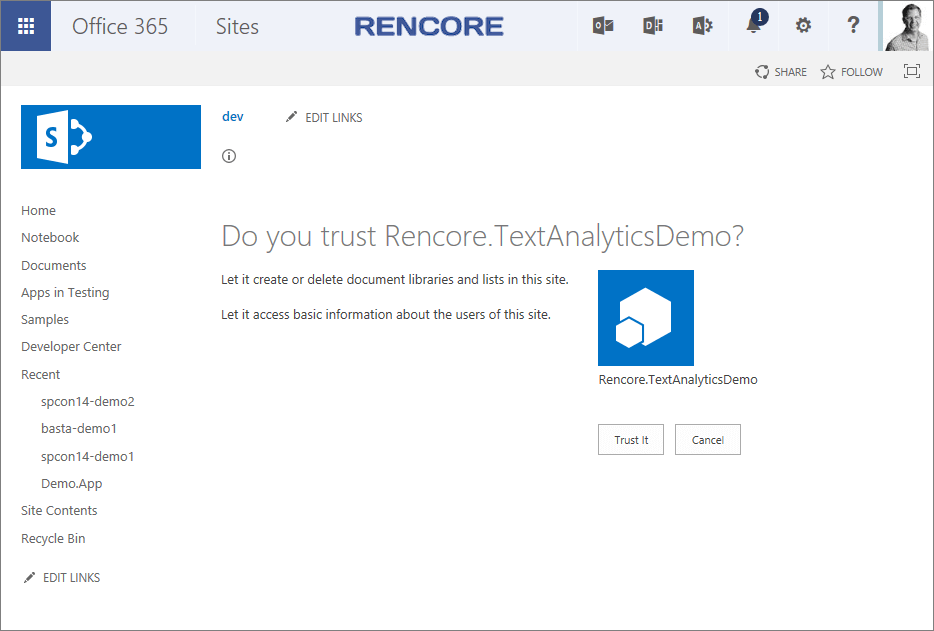
Task: Click the Do you trust heading
Action: click(x=482, y=237)
